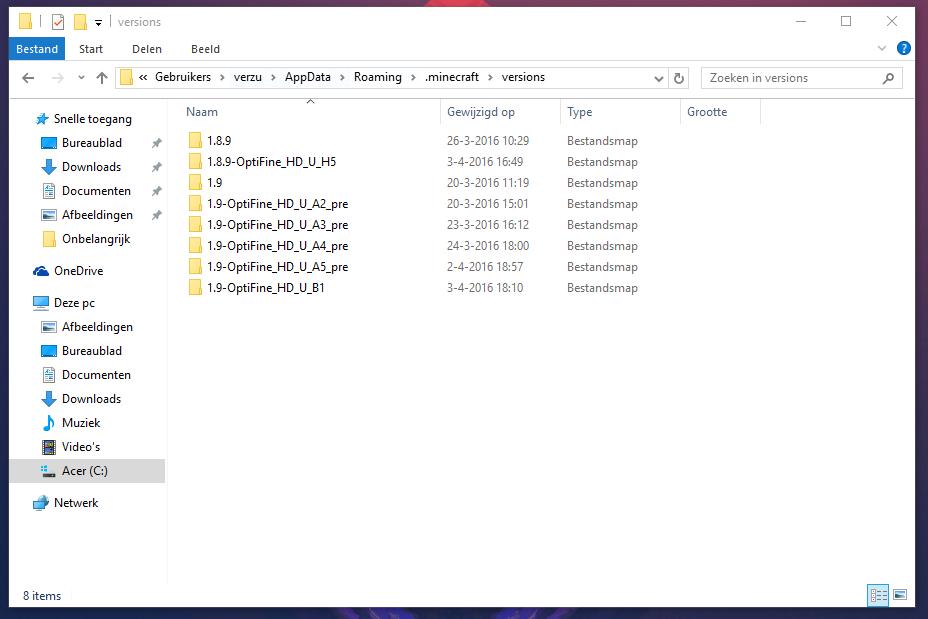The height and width of the screenshot is (619, 928).
Task: Click the Forward navigation arrow
Action: pyautogui.click(x=57, y=78)
